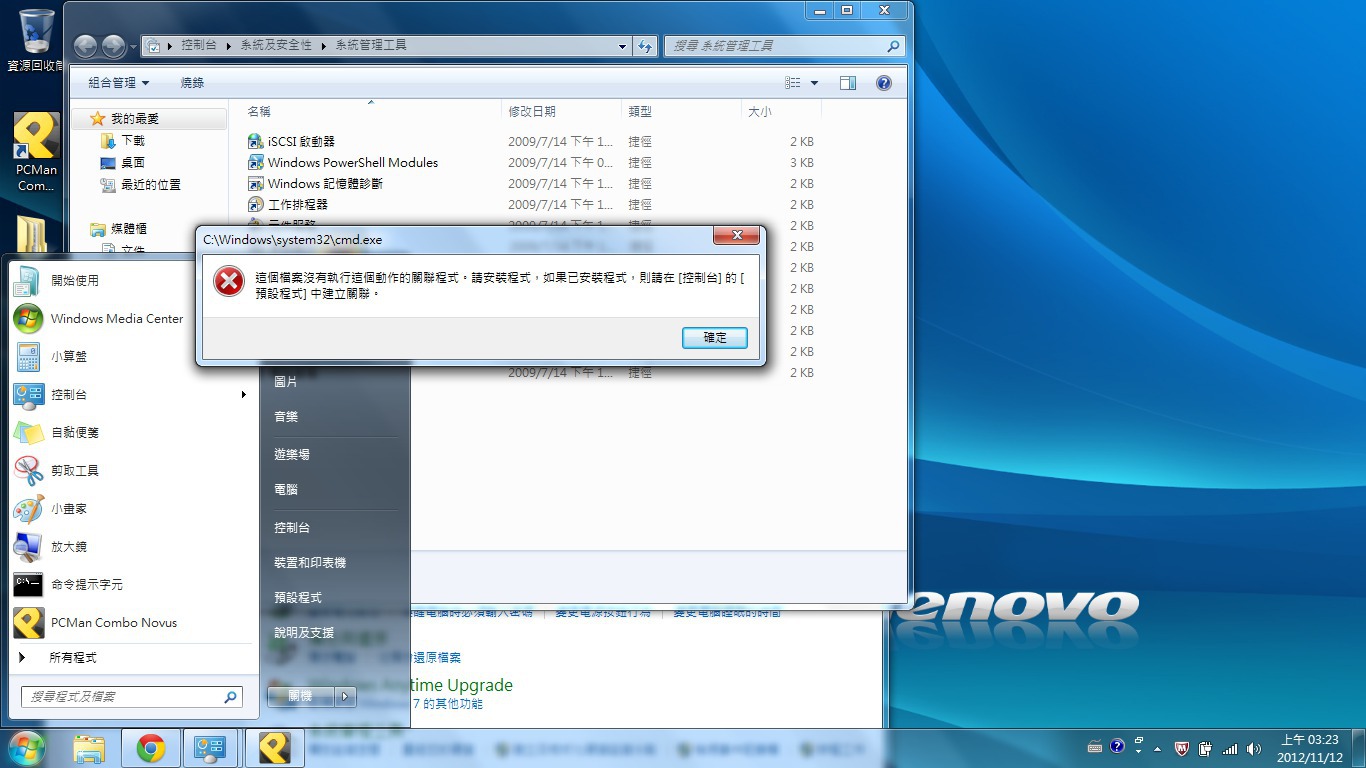1366x768 pixels.
Task: Click the 關機 shutdown button
Action: pos(300,696)
